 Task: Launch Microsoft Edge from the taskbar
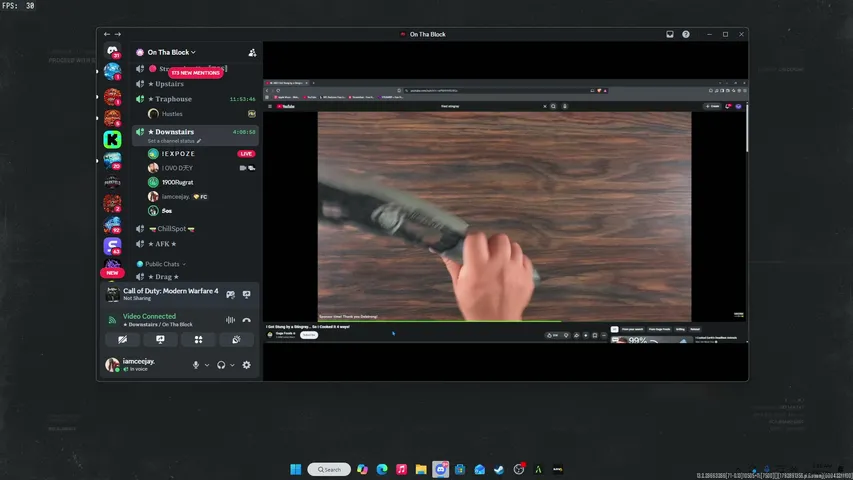[x=382, y=469]
